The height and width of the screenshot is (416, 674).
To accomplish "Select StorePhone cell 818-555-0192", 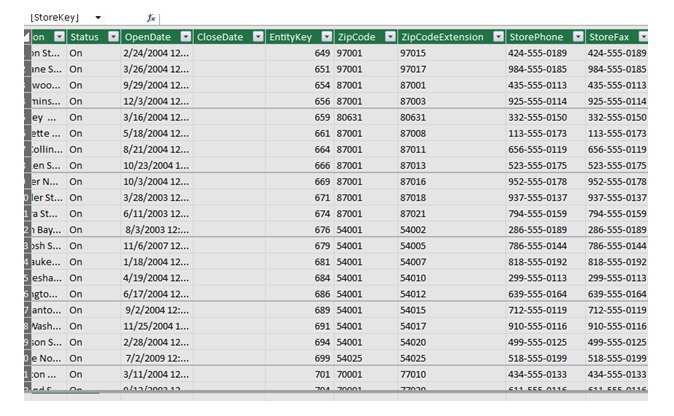I will (x=545, y=262).
